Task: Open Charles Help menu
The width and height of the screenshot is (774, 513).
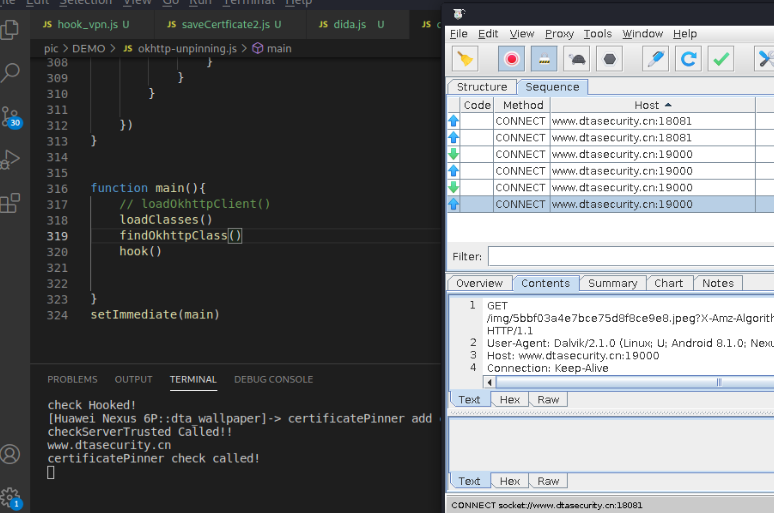Action: (685, 34)
